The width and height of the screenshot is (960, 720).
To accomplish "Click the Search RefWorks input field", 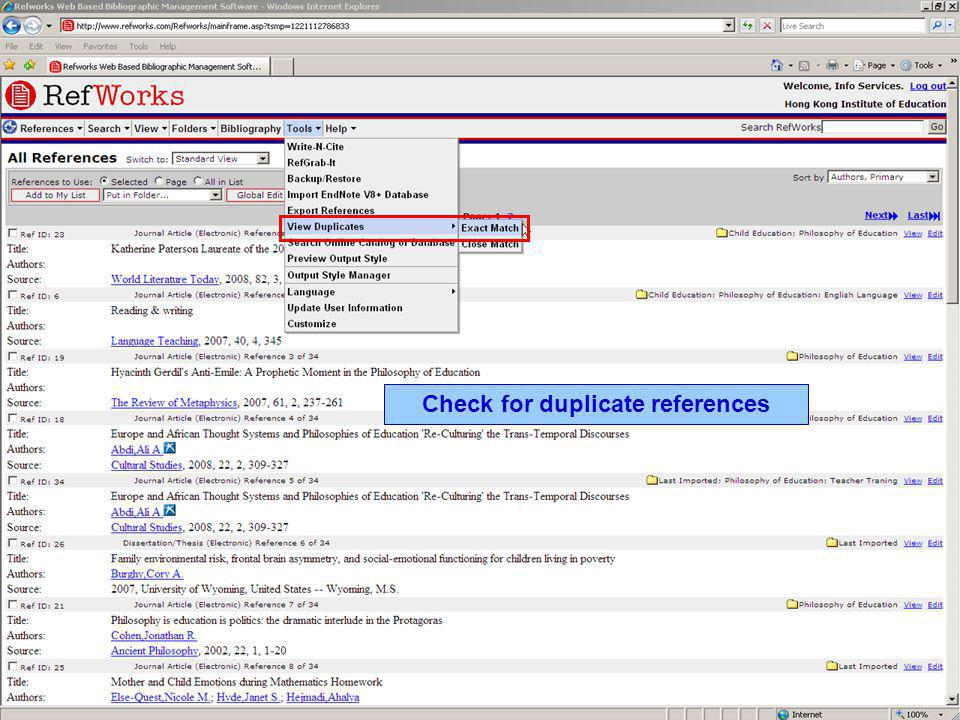I will click(x=872, y=127).
